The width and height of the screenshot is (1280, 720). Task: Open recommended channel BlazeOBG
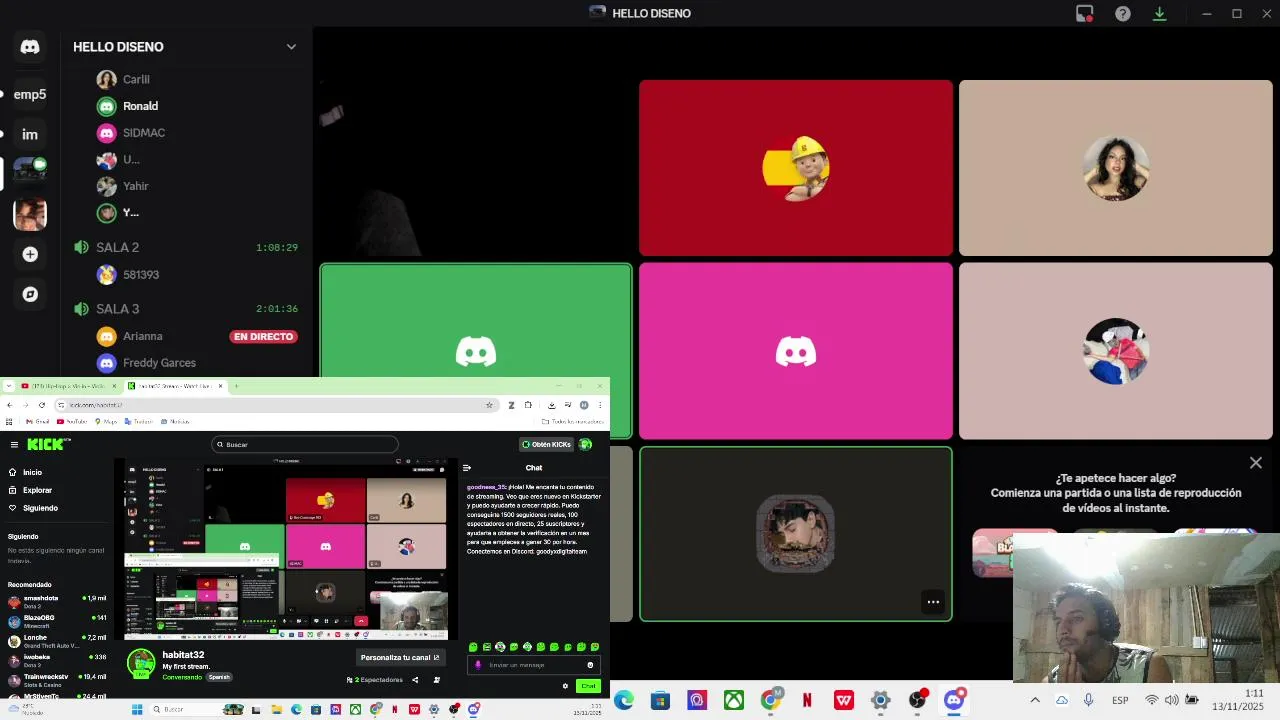(57, 621)
